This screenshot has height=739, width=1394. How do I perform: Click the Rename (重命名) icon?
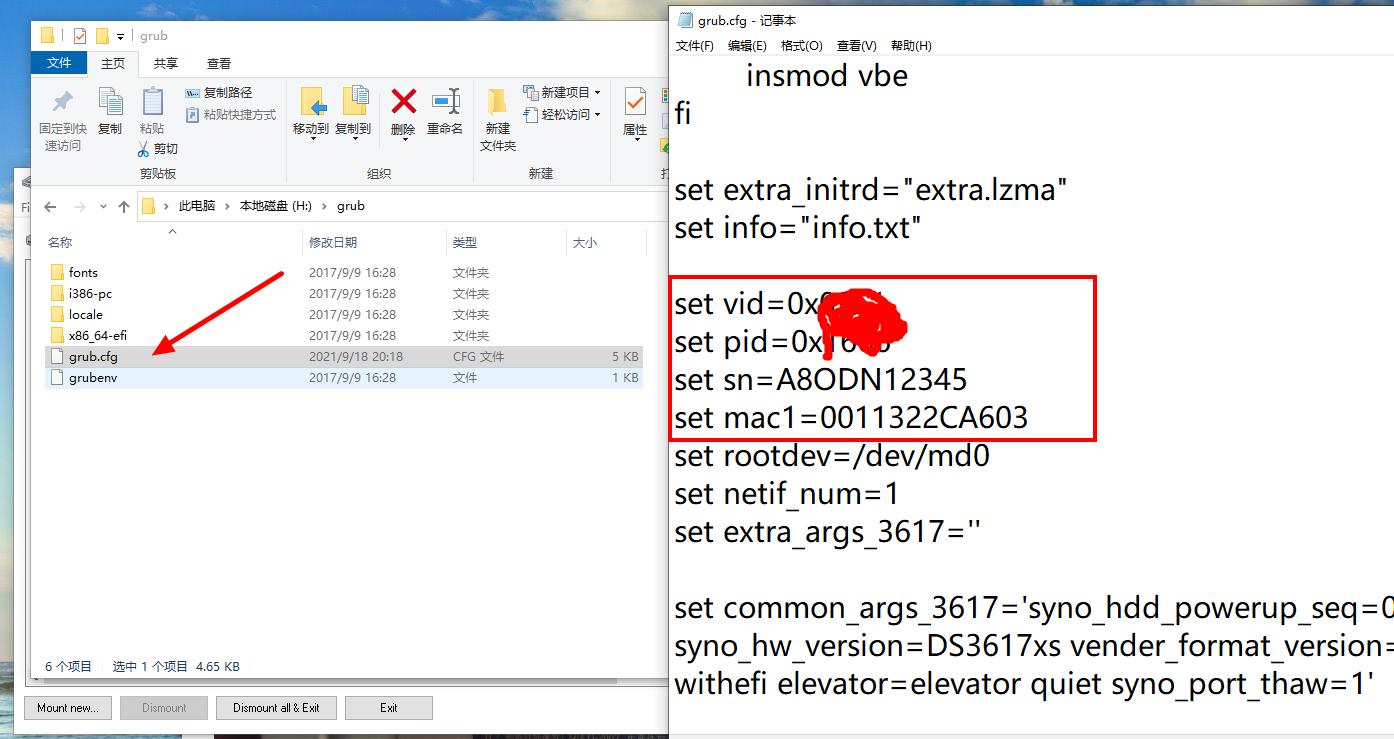pyautogui.click(x=445, y=101)
